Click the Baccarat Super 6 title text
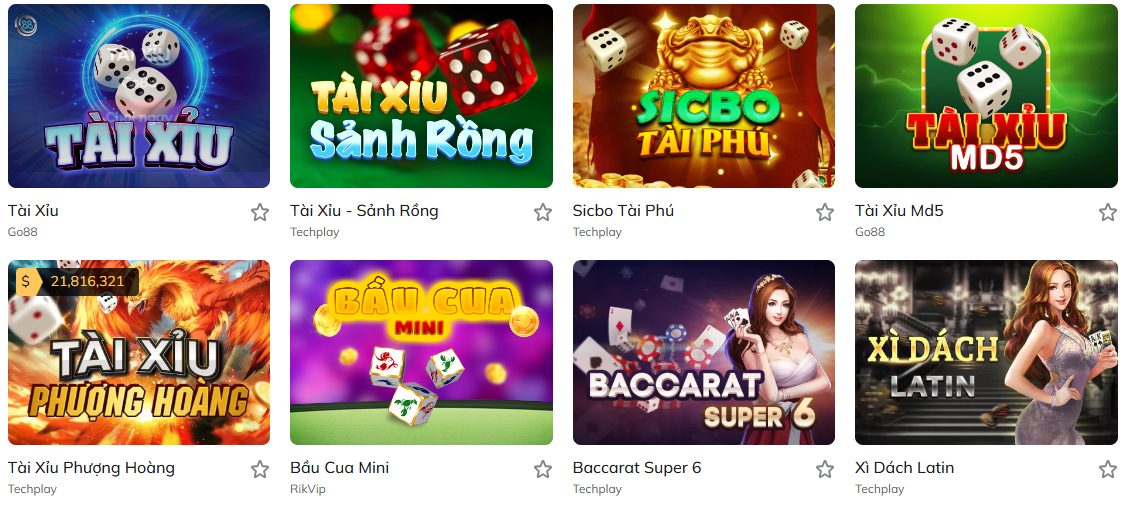This screenshot has height=509, width=1138. pos(637,468)
